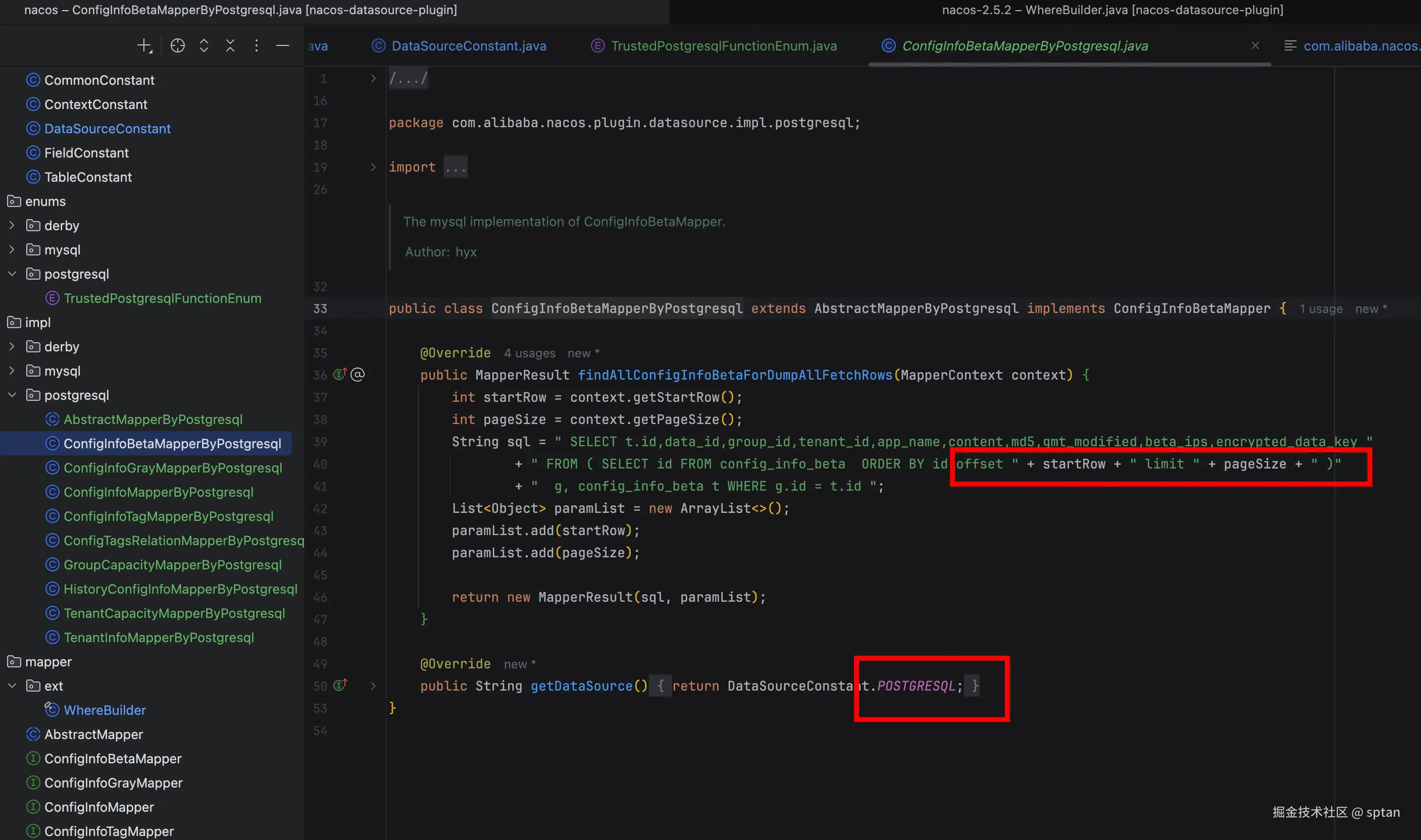Unfold the collapsed import block on line 19
The height and width of the screenshot is (840, 1421).
pos(373,167)
